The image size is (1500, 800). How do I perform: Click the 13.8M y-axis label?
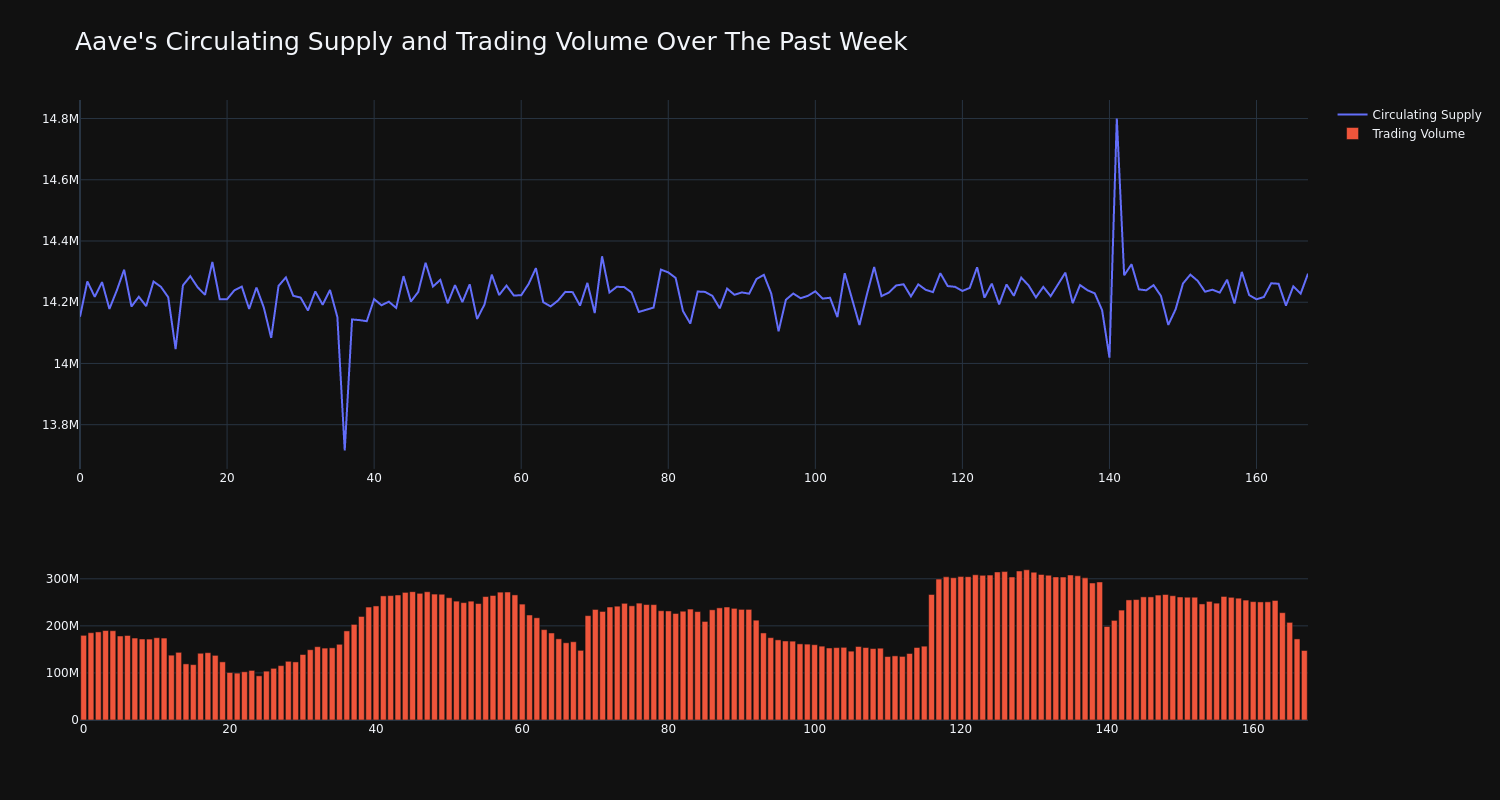pos(60,425)
